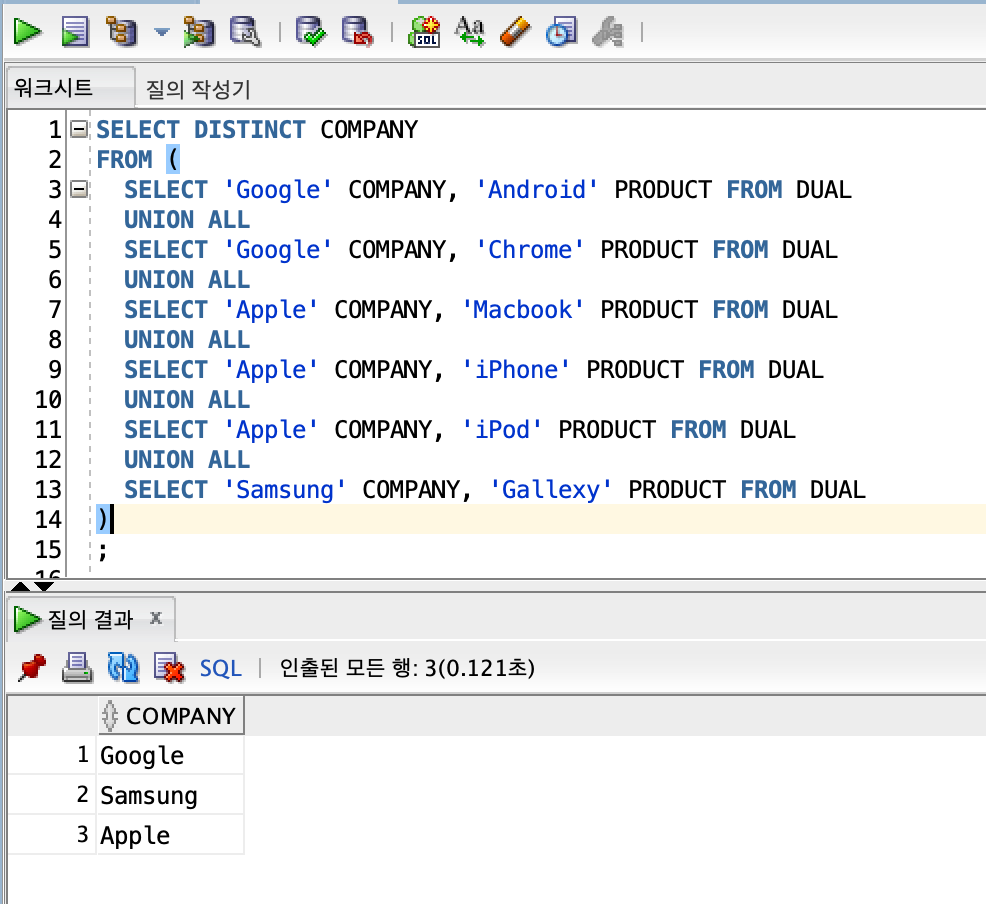This screenshot has height=904, width=986.
Task: Click the 'Samsung' string on line 13
Action: 285,490
